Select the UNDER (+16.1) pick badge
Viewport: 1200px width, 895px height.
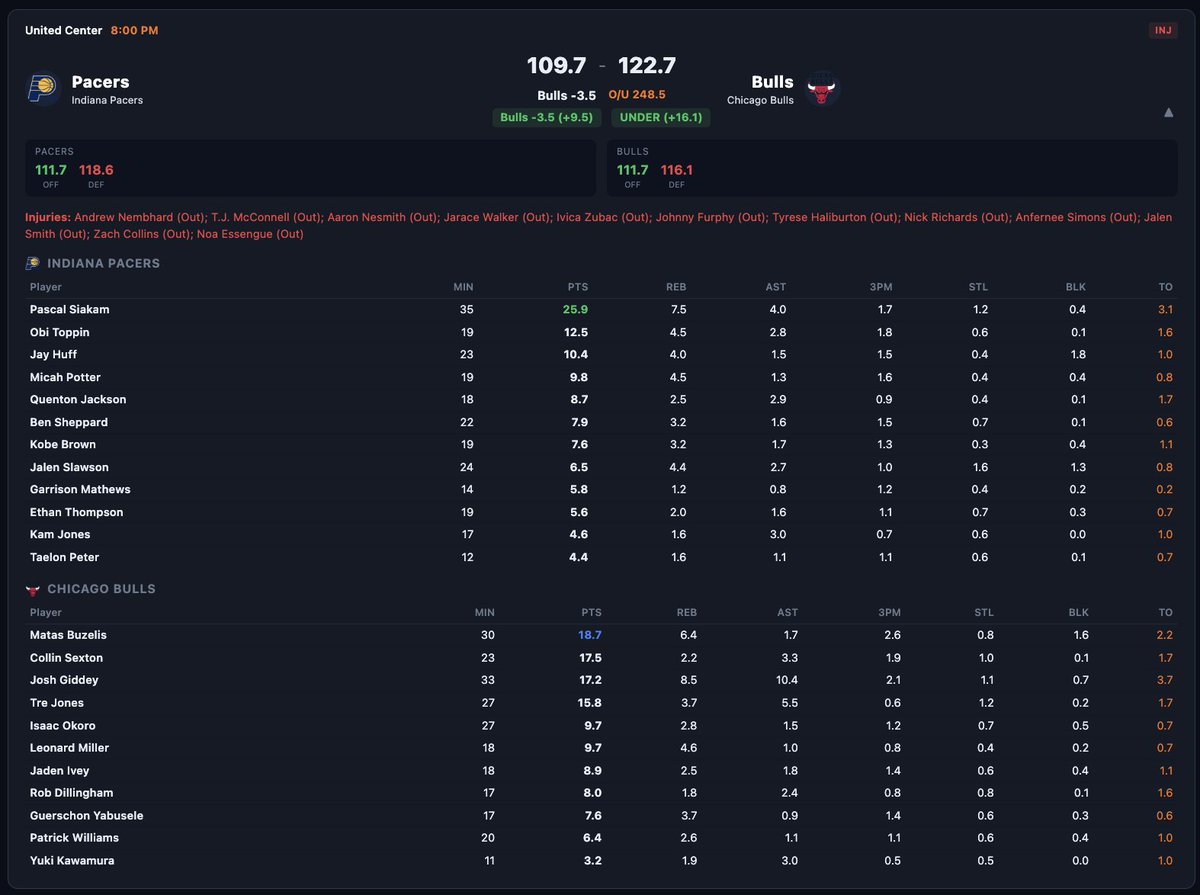(x=661, y=117)
